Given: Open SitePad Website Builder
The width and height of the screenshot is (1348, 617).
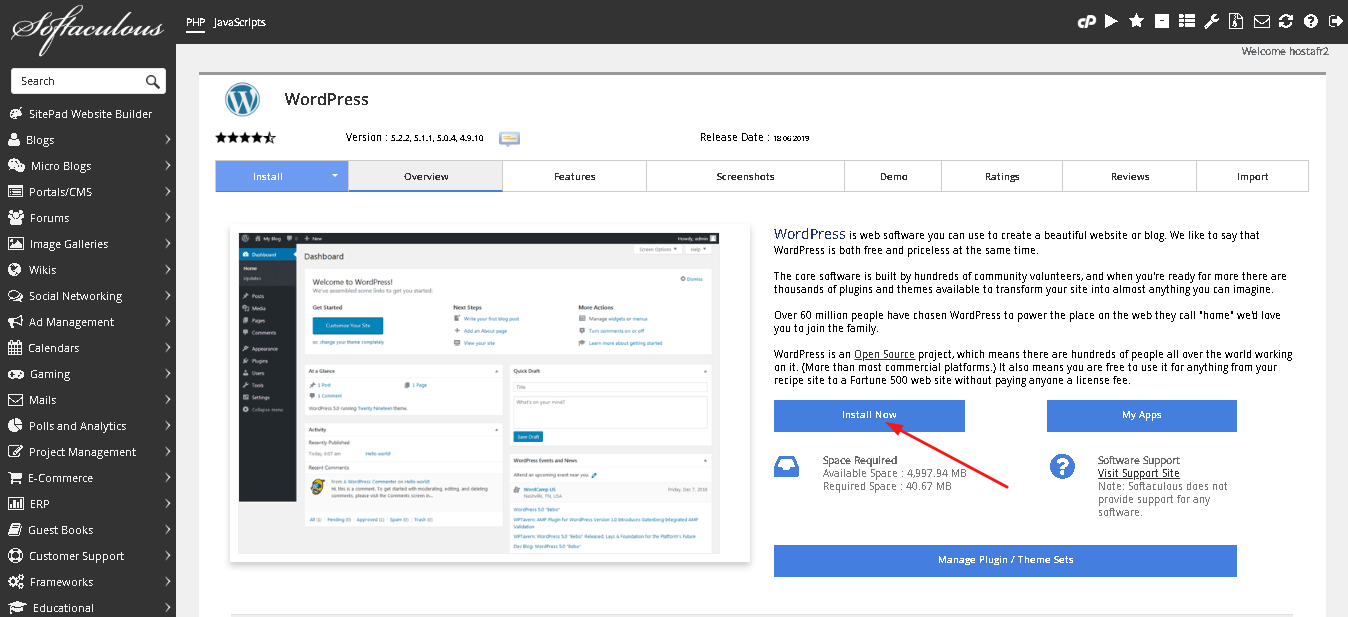Looking at the screenshot, I should [88, 114].
